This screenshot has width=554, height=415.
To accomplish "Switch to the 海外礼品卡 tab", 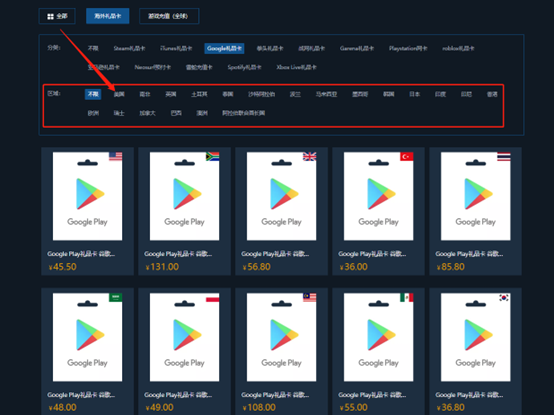I will pos(107,16).
